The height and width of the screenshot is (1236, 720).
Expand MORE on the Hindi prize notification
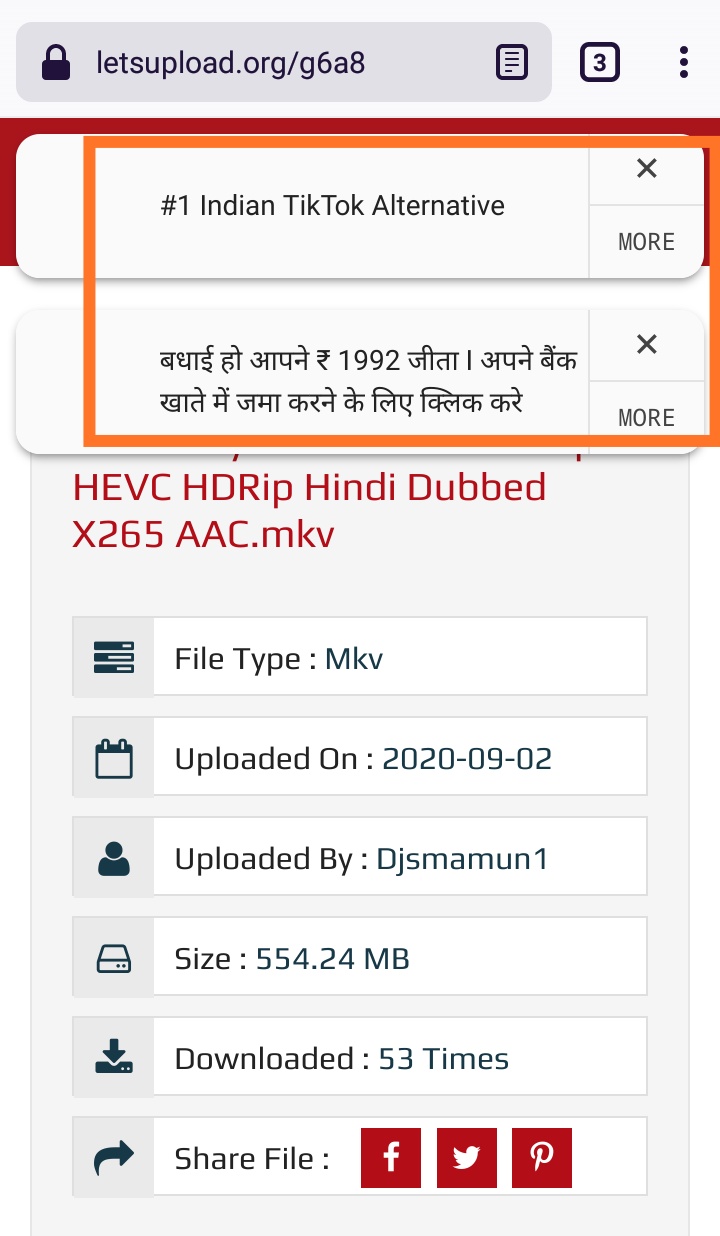pos(647,417)
